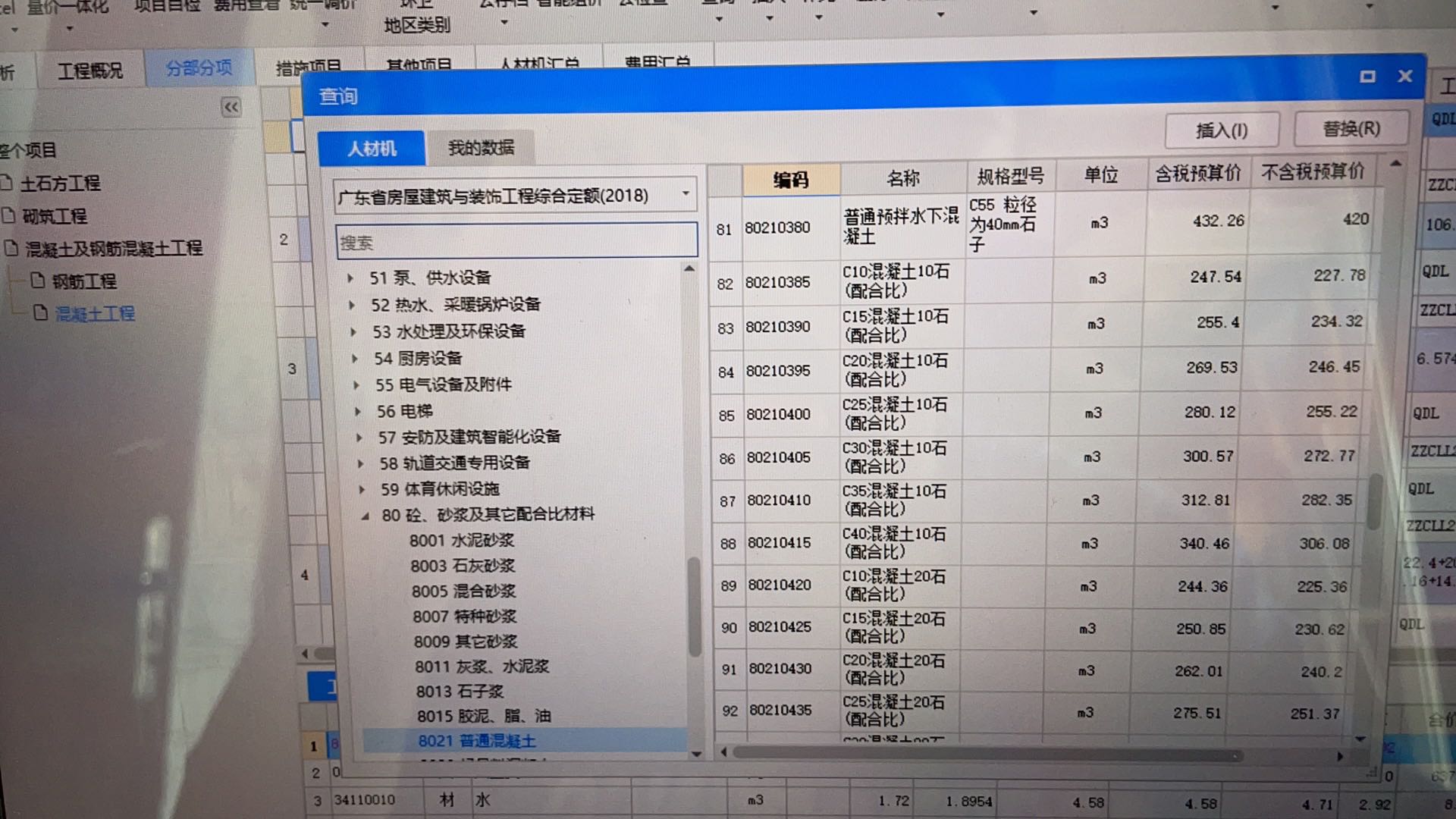Viewport: 1456px width, 819px height.
Task: Click the 规格型号 column header
Action: coord(1011,177)
